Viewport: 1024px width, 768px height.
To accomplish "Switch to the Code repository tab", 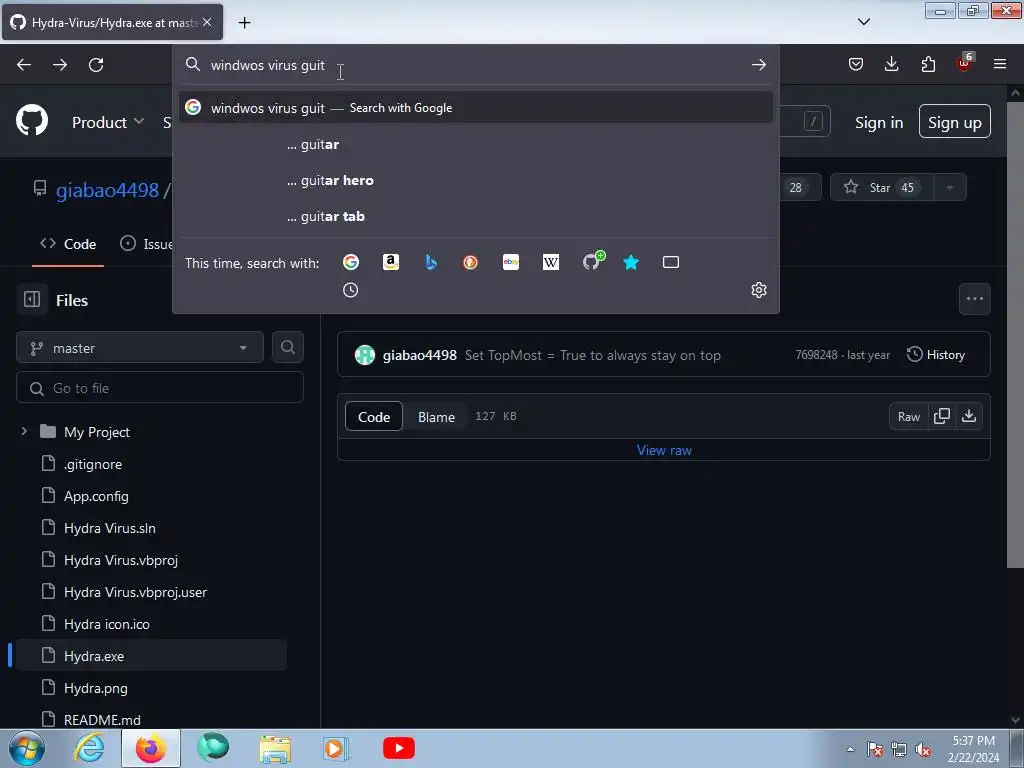I will [68, 244].
